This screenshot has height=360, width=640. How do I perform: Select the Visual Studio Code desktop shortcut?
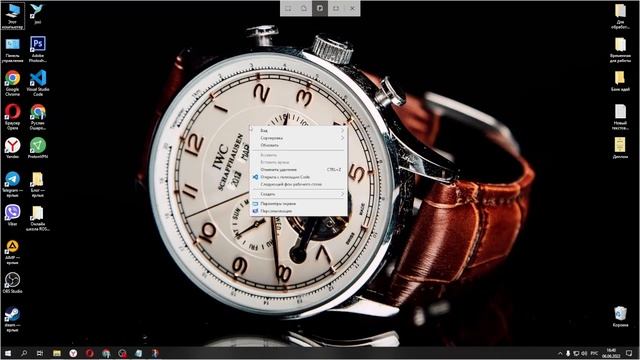(x=38, y=83)
